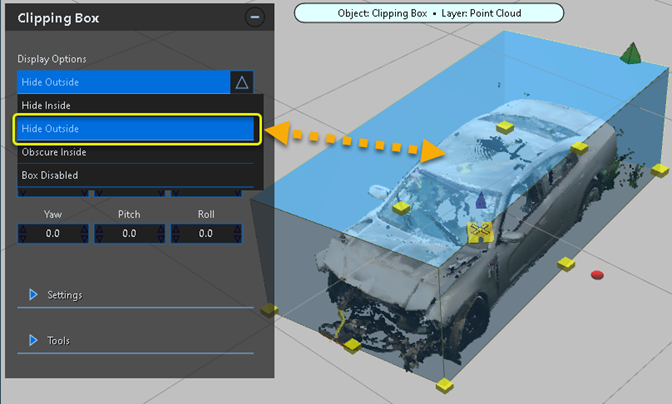Click the Object: Clipping Box status label
Viewport: 672px width, 404px height.
pyautogui.click(x=429, y=13)
